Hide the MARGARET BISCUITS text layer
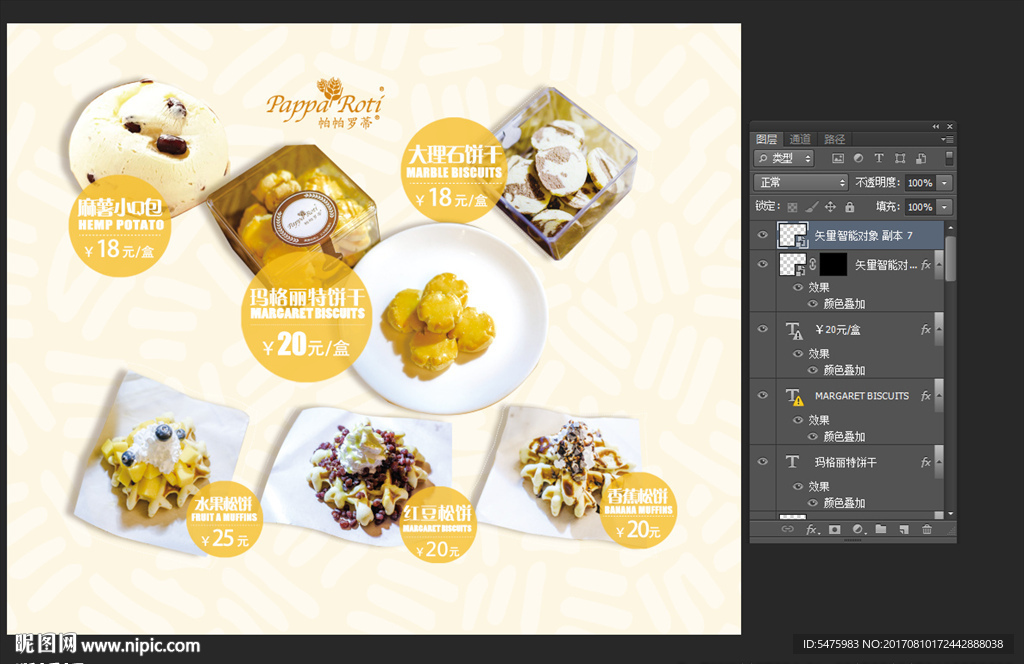 (x=762, y=396)
